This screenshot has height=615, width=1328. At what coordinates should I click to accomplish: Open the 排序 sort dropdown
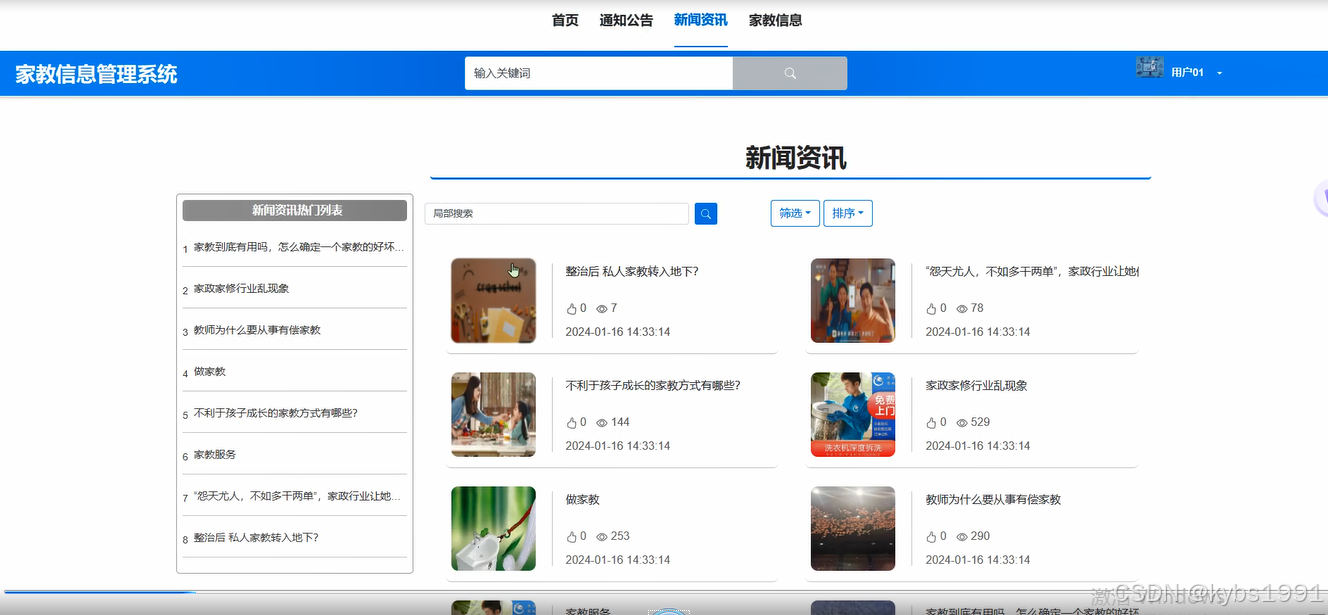click(x=848, y=213)
